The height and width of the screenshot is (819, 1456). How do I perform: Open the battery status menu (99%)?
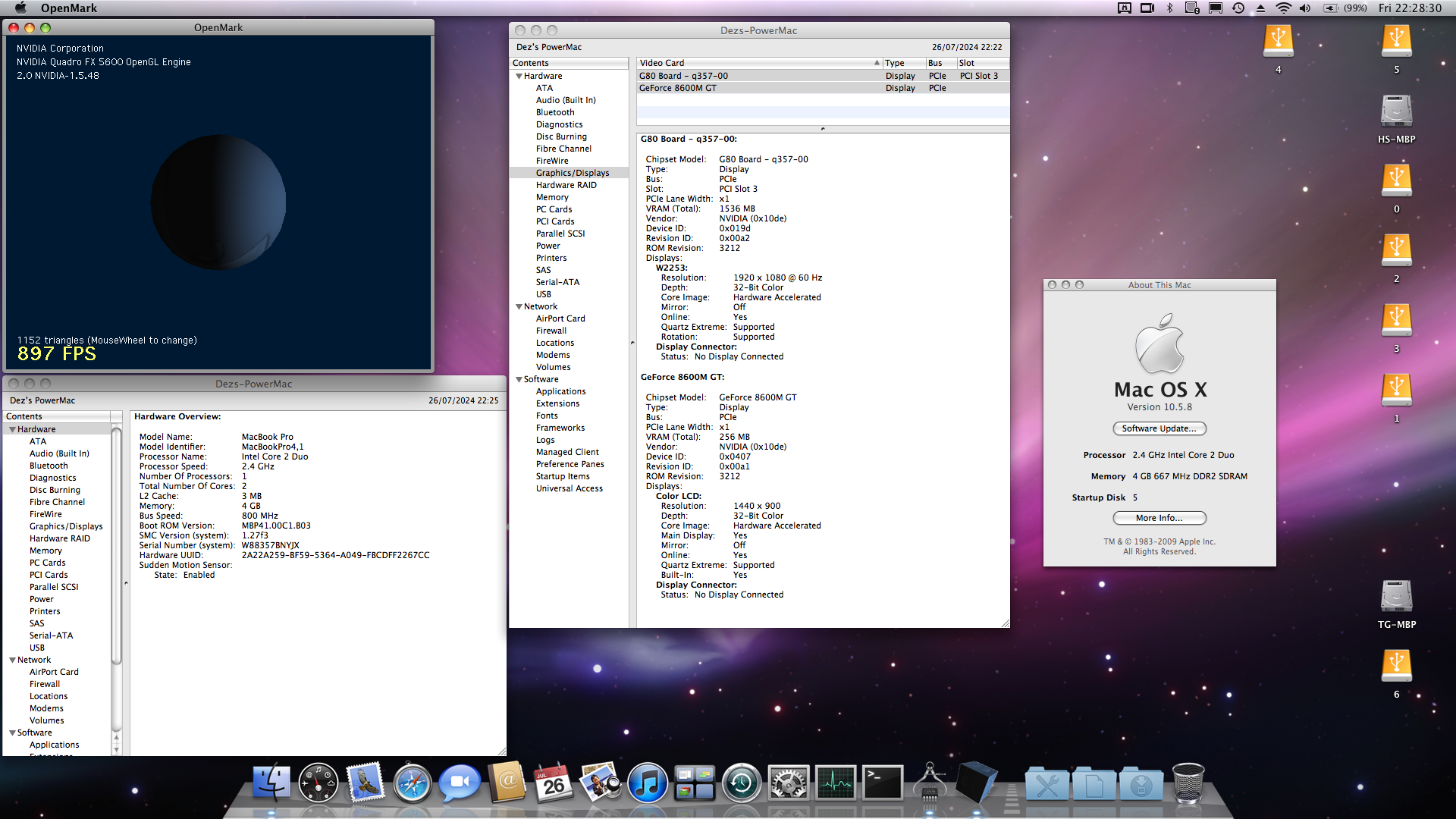[x=1345, y=8]
